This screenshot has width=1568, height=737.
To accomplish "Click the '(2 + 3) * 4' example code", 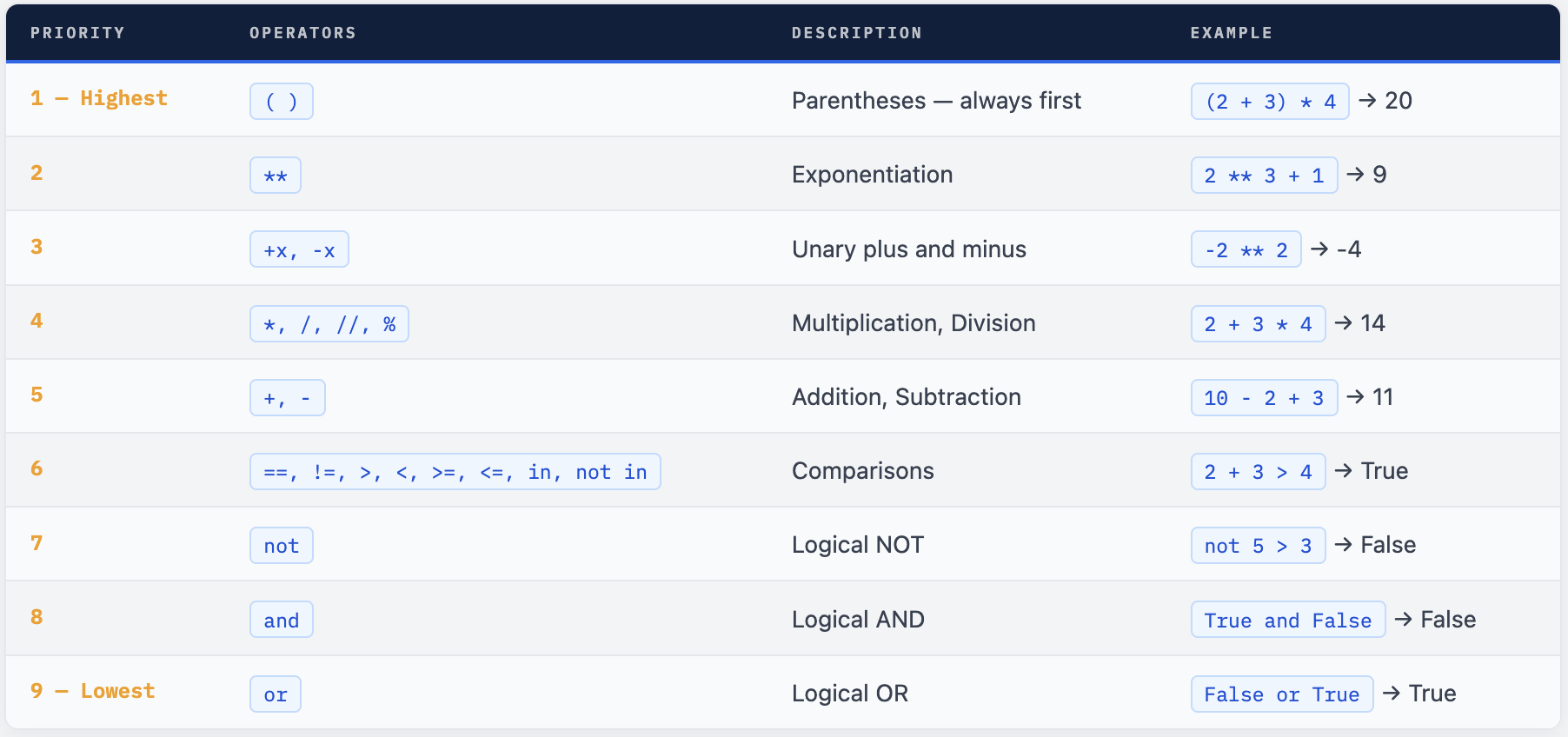I will pyautogui.click(x=1269, y=102).
